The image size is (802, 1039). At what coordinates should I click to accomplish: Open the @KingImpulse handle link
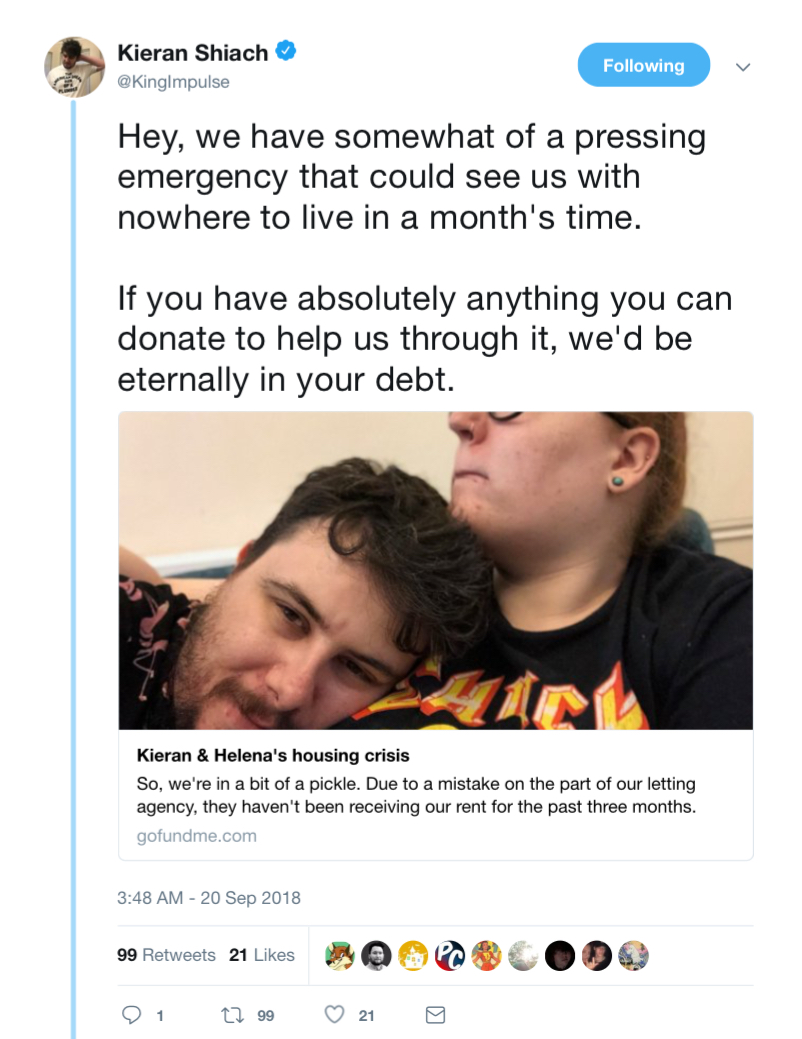pyautogui.click(x=174, y=82)
